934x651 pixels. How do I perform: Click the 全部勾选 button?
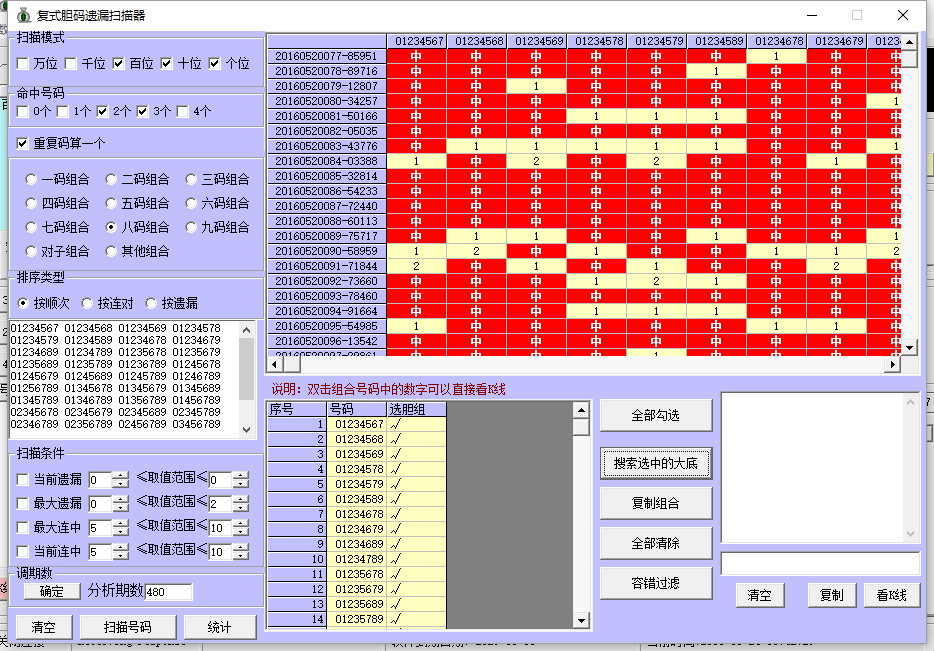[656, 415]
